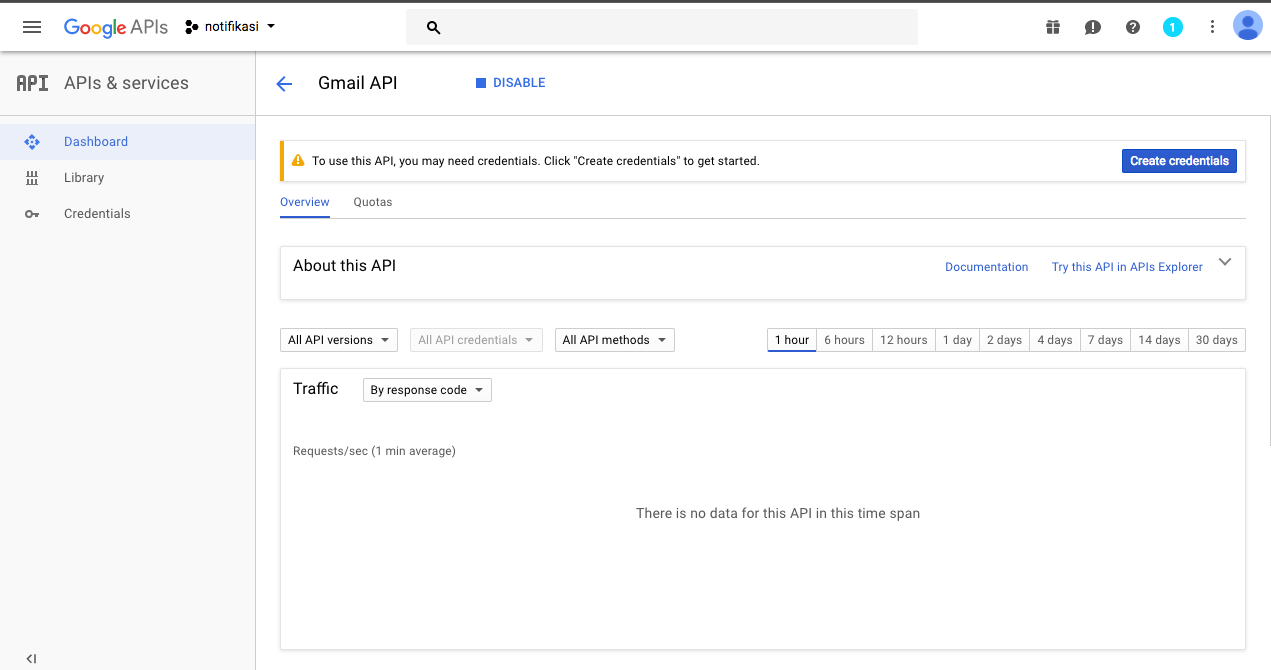1271x670 pixels.
Task: Open the hamburger navigation menu
Action: click(x=32, y=27)
